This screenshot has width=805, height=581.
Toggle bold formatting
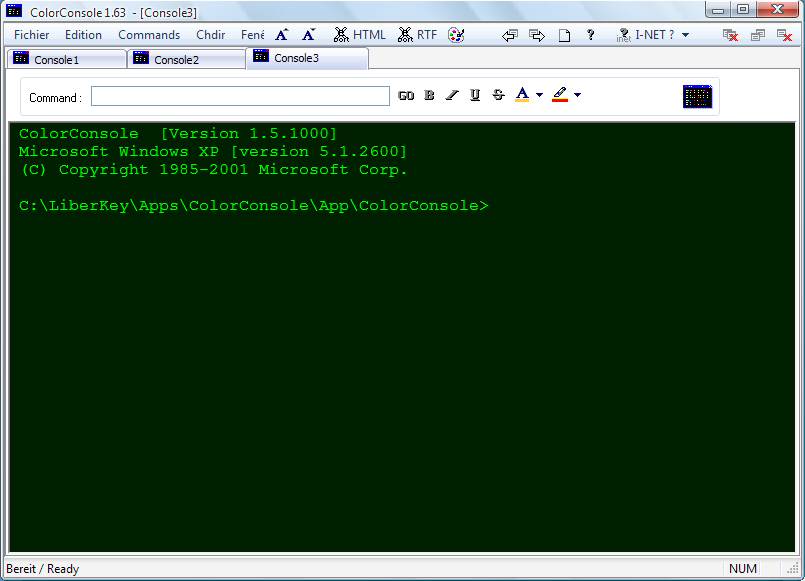[429, 95]
